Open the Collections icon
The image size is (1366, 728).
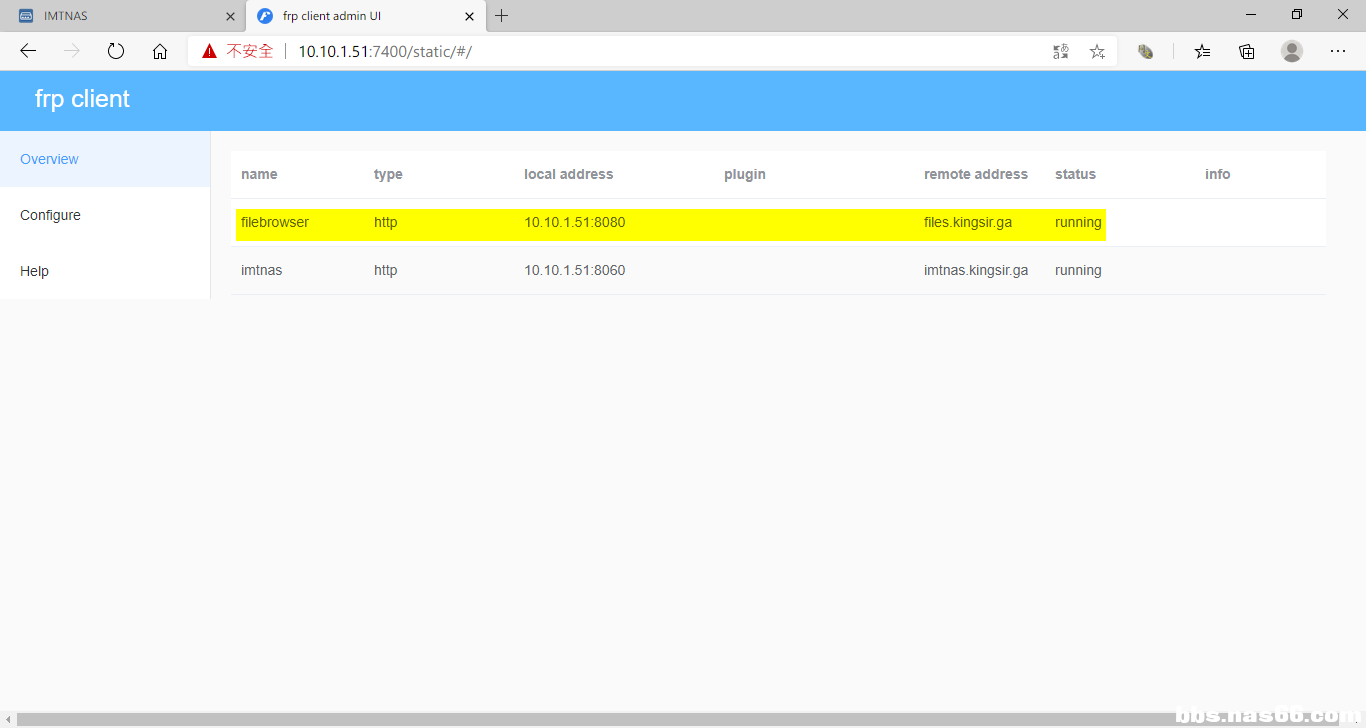click(x=1247, y=51)
